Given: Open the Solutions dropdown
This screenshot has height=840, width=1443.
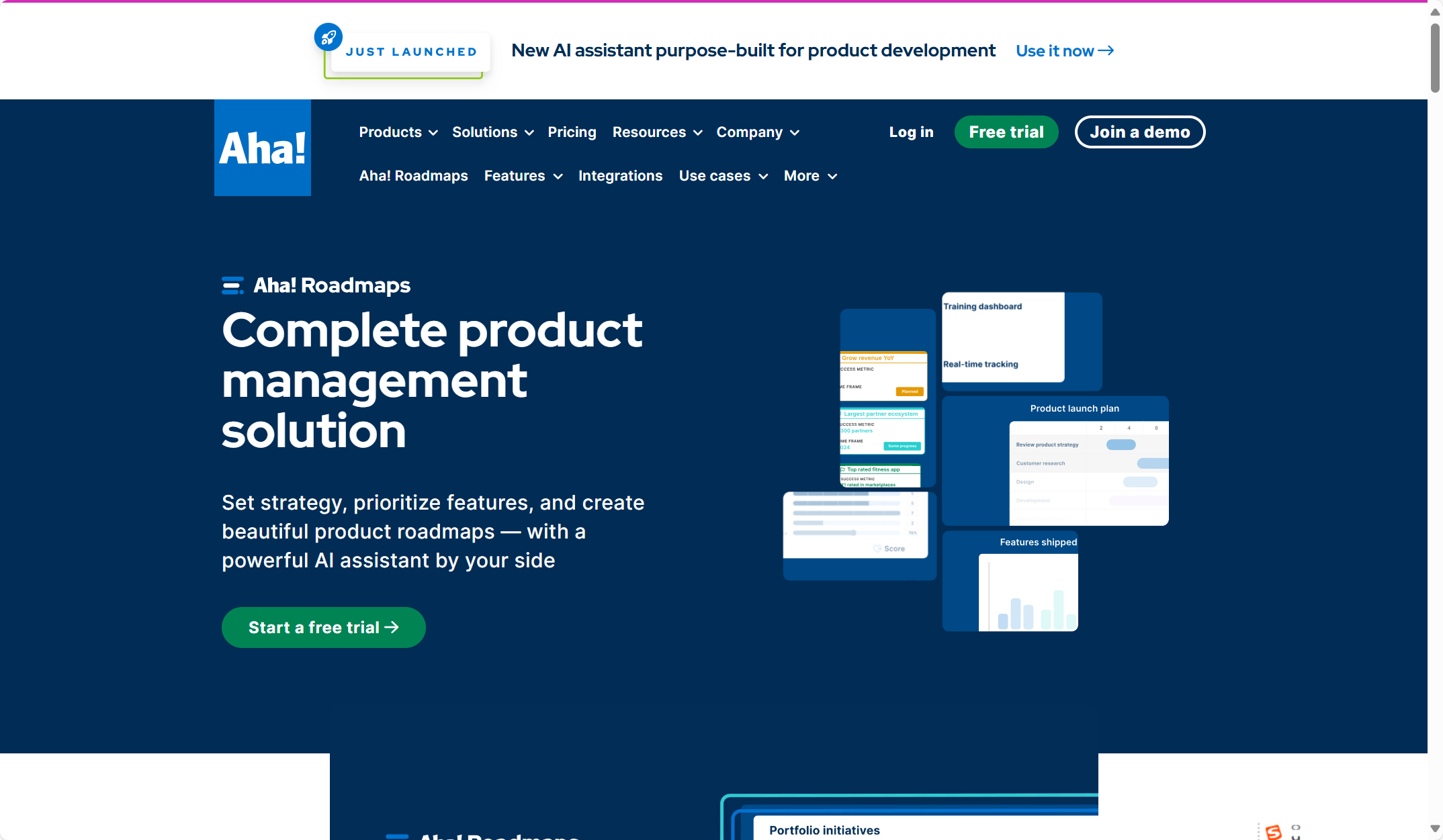Looking at the screenshot, I should pos(492,132).
